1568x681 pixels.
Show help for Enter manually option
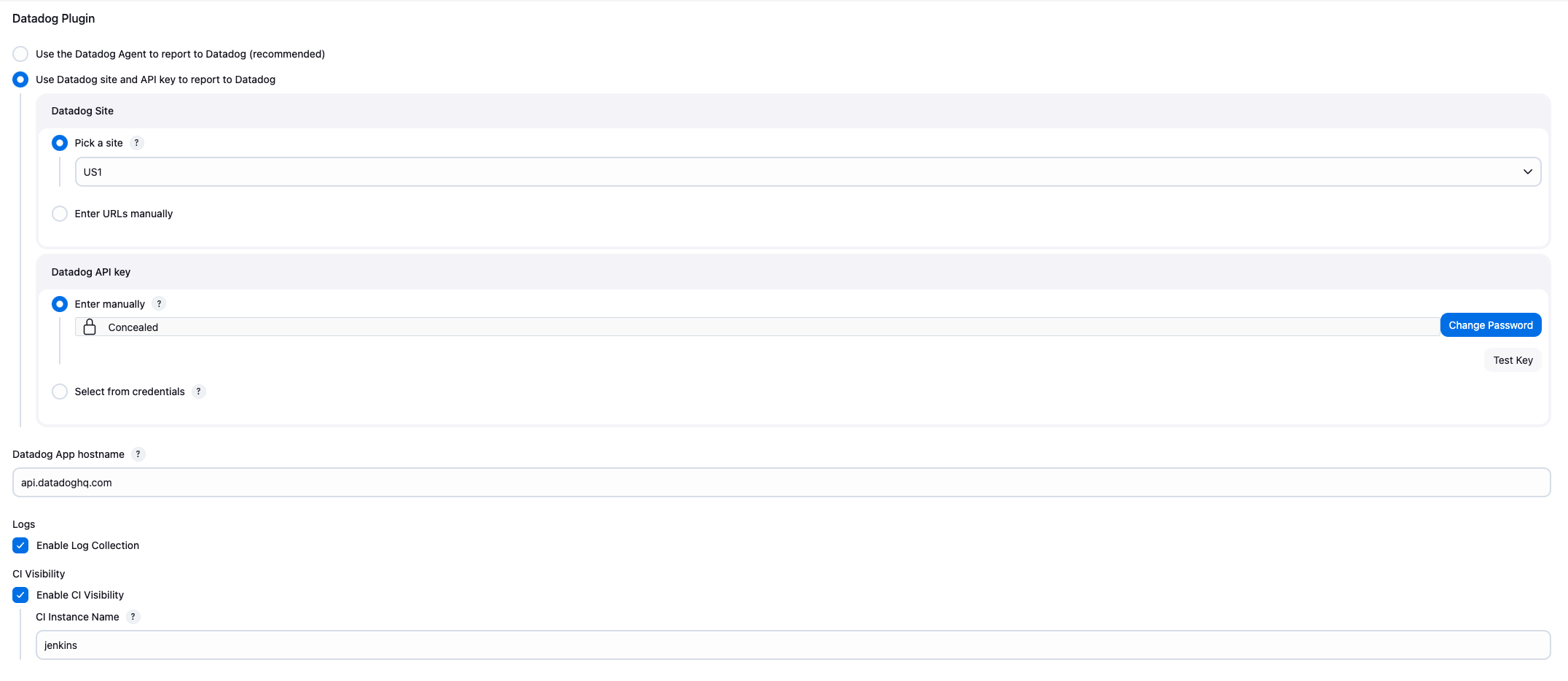coord(159,304)
